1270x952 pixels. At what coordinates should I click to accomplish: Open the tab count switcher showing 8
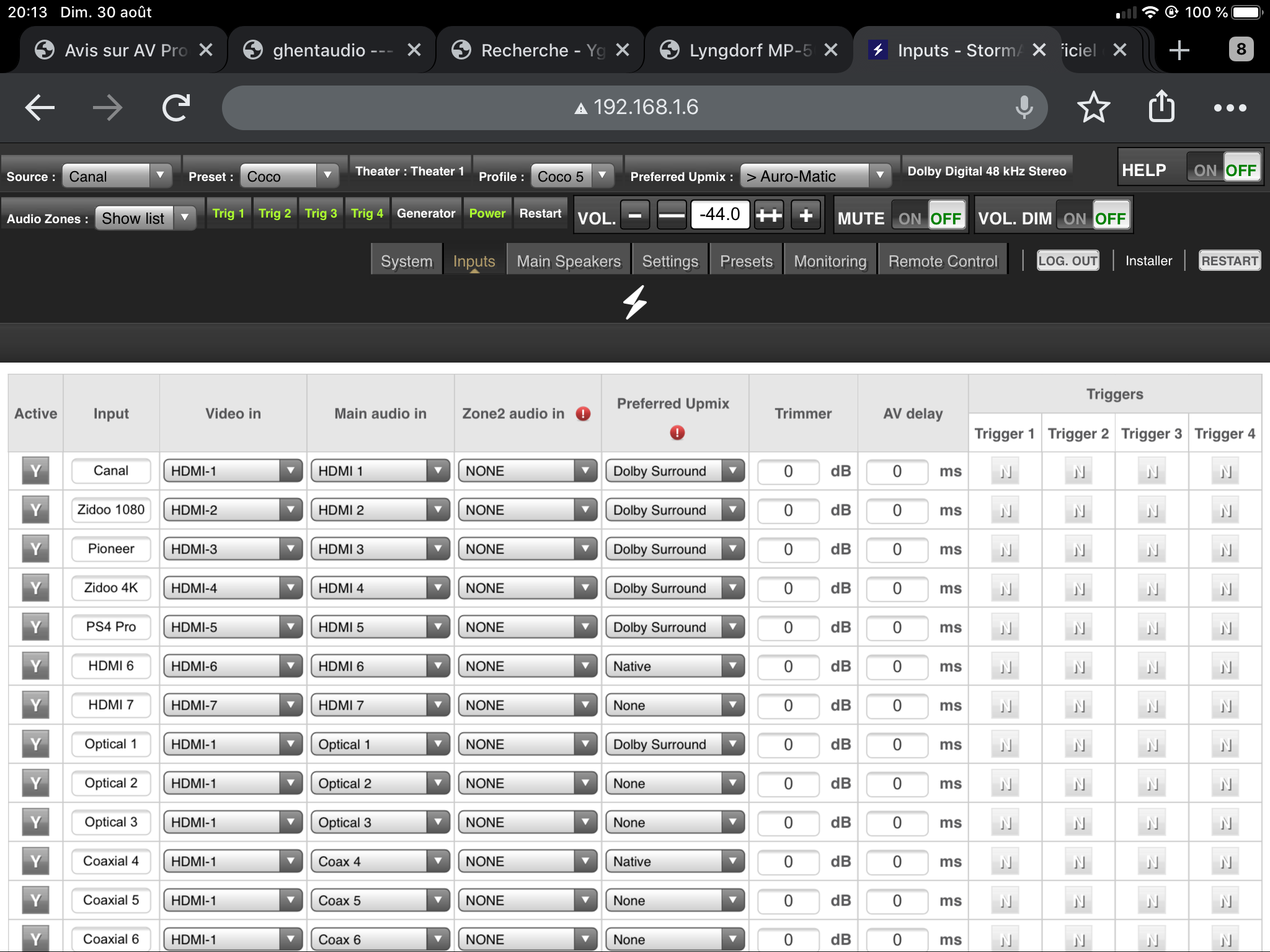[1241, 50]
